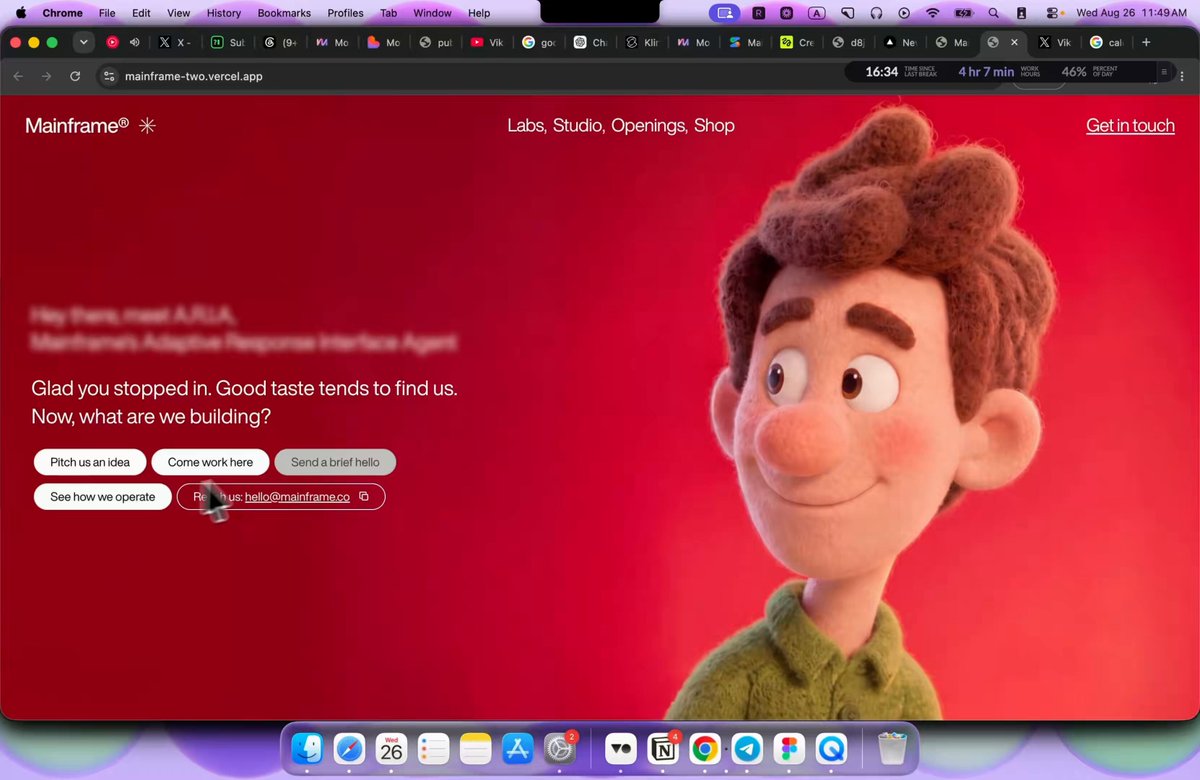Launch Figma from the dock
This screenshot has width=1200, height=780.
pos(789,748)
